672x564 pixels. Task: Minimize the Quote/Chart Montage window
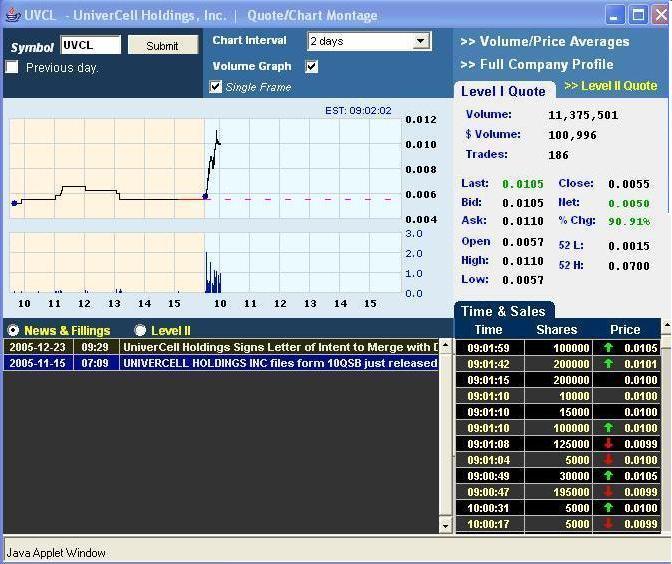(x=614, y=15)
